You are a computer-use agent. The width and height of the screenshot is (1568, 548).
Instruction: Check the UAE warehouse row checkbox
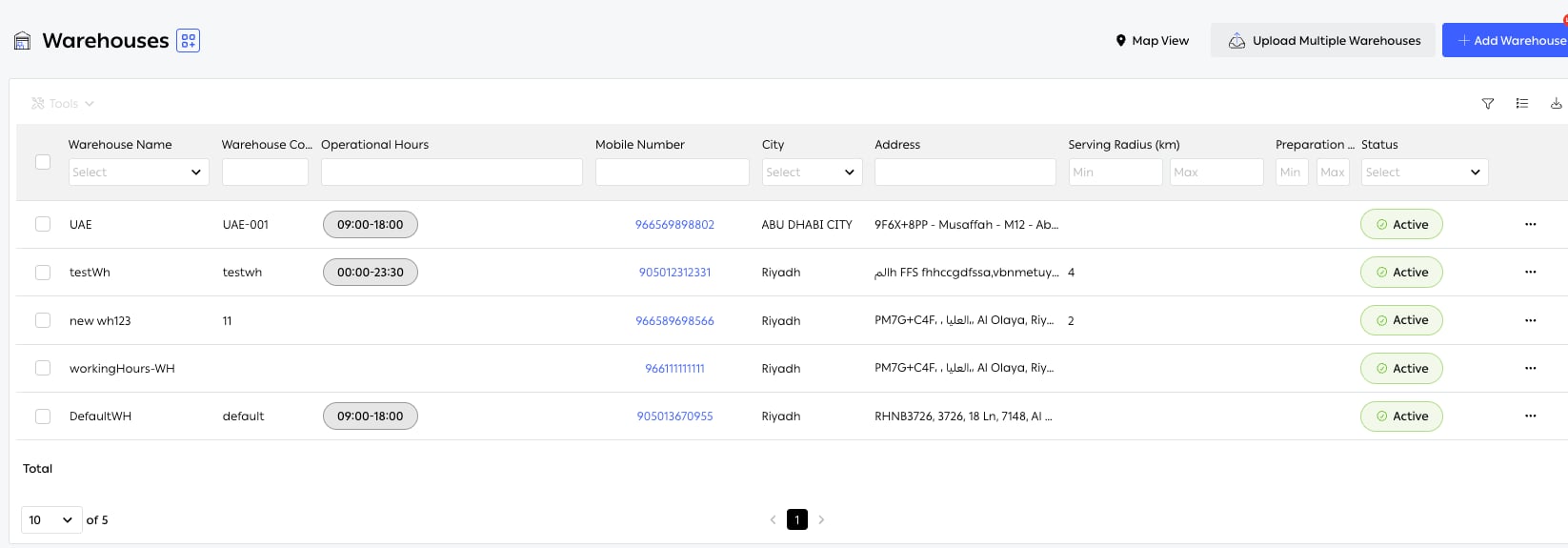point(43,224)
